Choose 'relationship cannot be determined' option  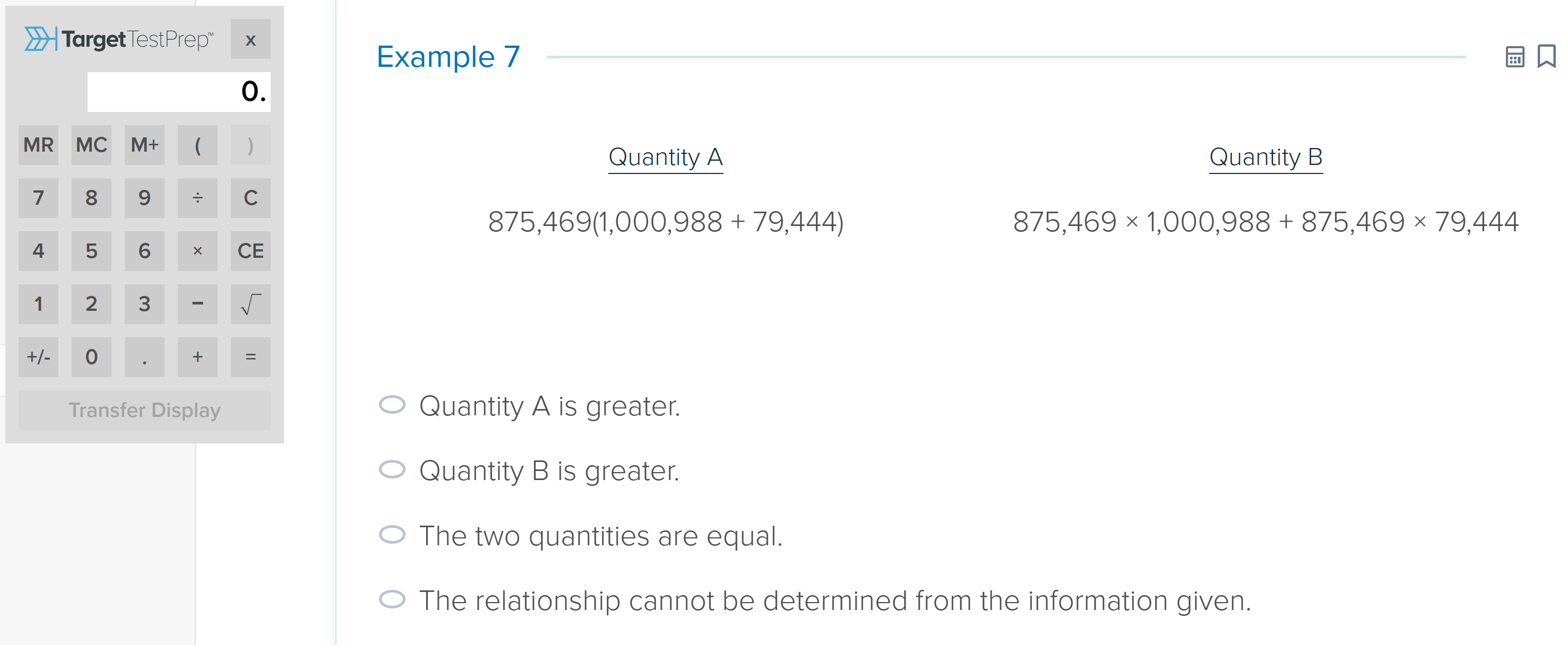click(392, 600)
